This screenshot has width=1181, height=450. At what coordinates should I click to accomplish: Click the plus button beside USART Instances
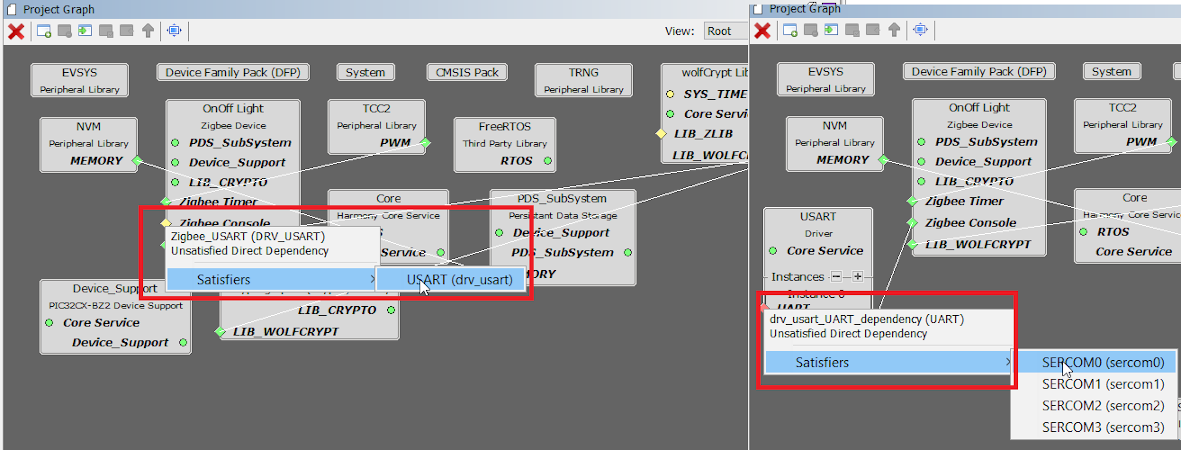856,276
